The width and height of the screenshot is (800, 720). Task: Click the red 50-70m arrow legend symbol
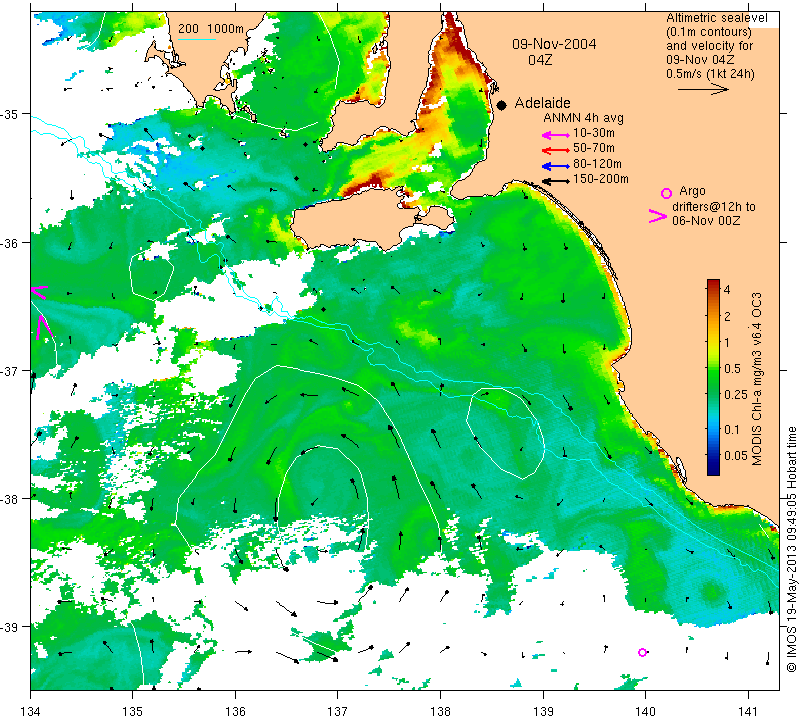556,150
